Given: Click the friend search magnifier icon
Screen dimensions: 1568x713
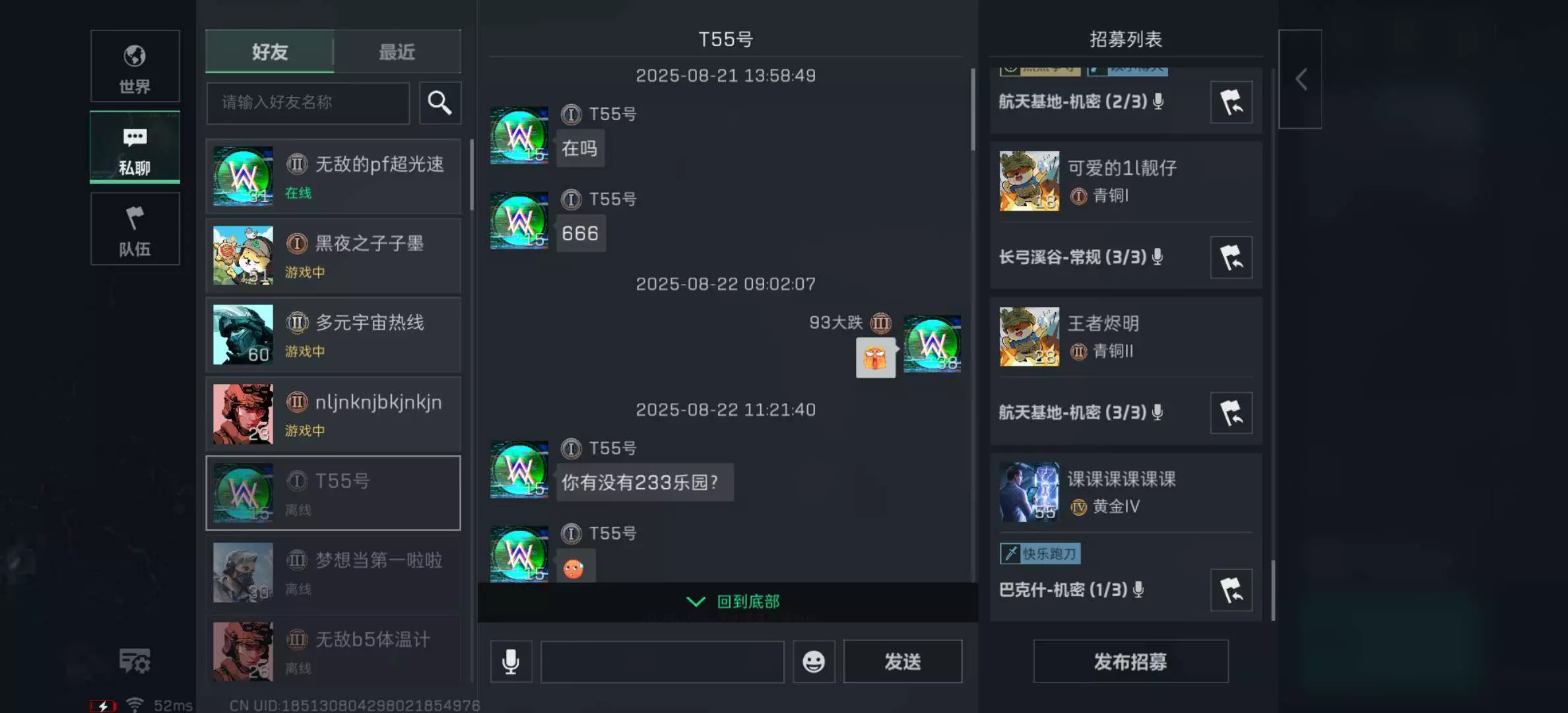Looking at the screenshot, I should (x=440, y=103).
